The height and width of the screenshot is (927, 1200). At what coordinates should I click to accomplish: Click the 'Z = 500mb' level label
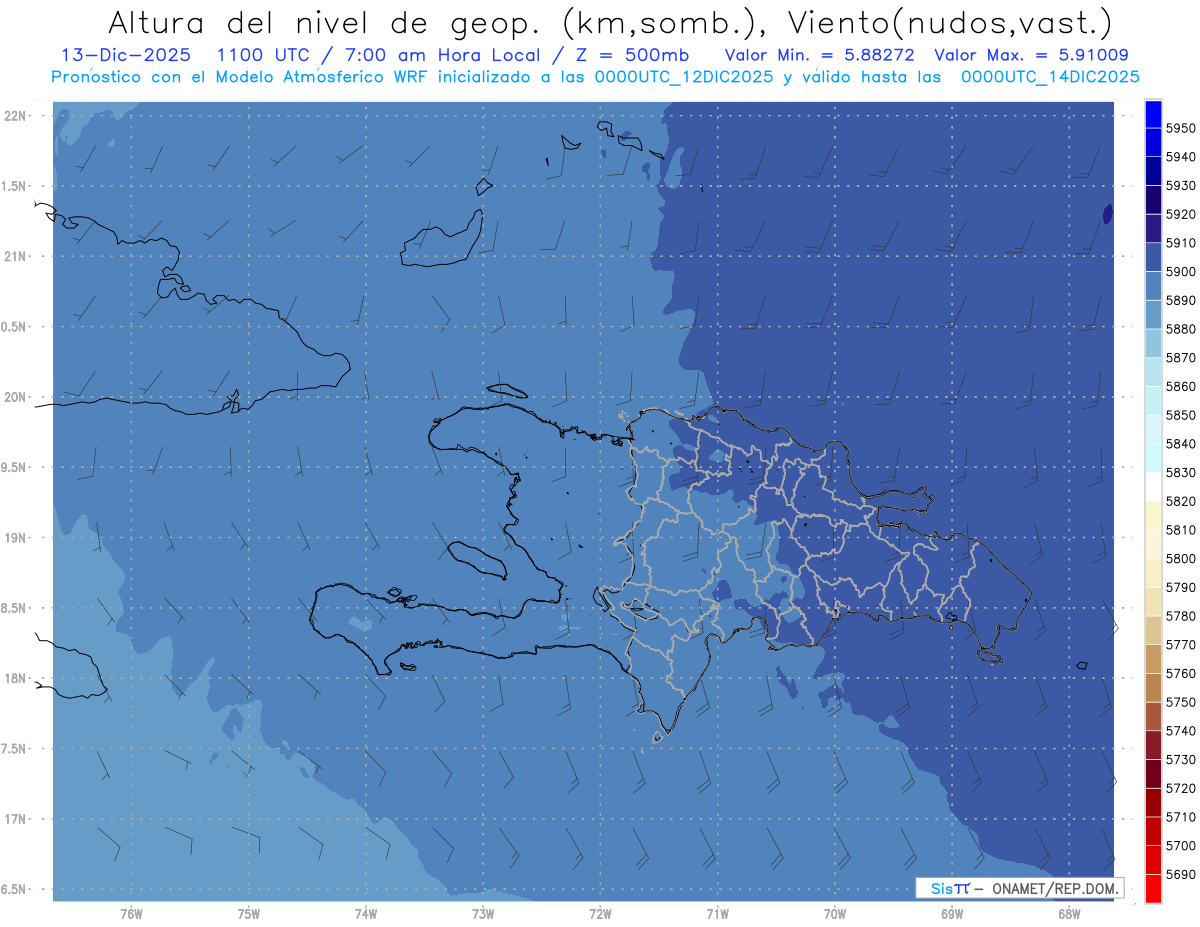click(632, 55)
